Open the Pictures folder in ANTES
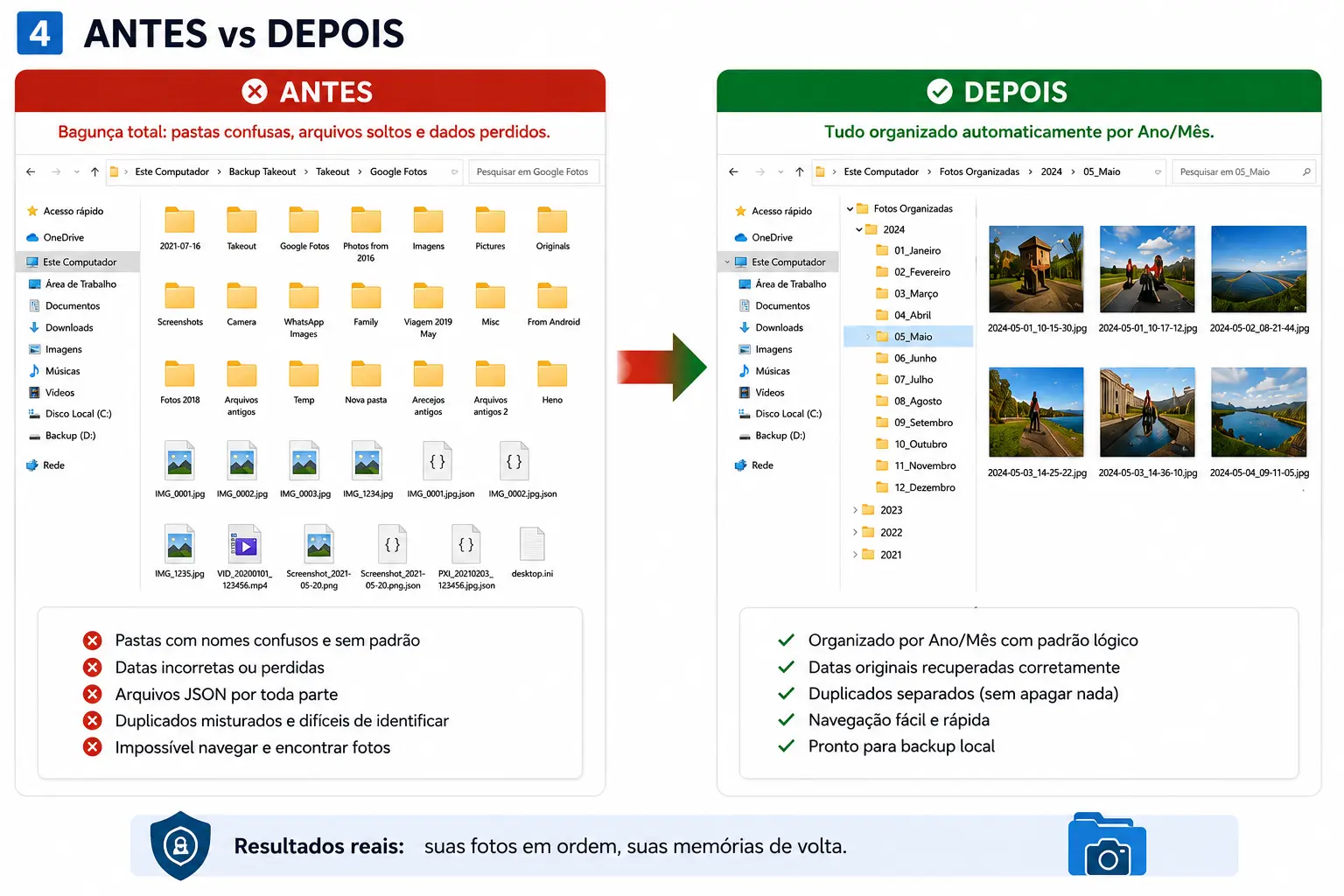Image resolution: width=1344 pixels, height=896 pixels. pyautogui.click(x=490, y=228)
